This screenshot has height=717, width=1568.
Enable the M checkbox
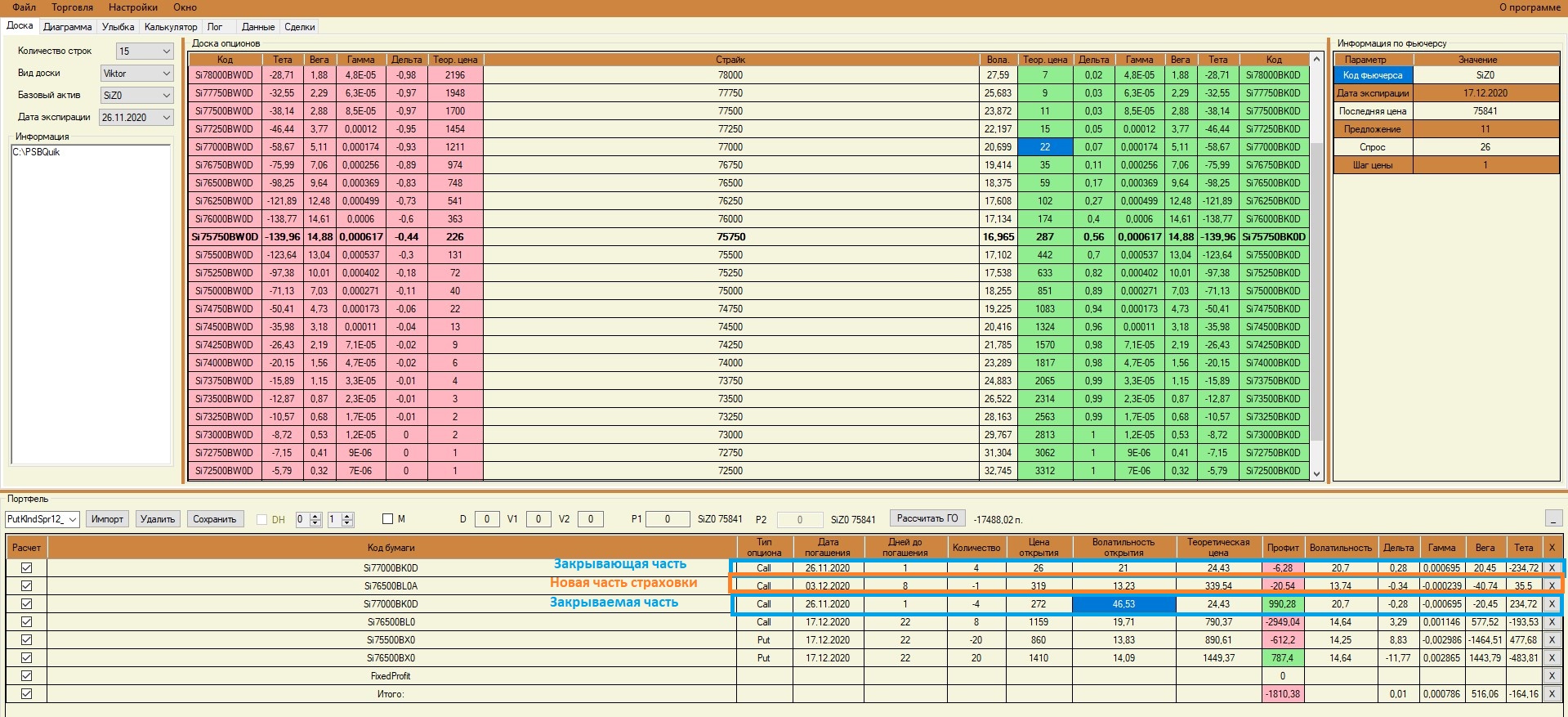tap(388, 518)
